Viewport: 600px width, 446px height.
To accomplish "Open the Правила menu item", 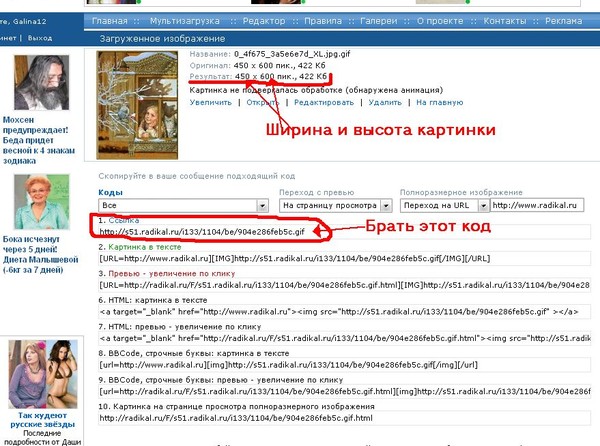I will (x=323, y=21).
